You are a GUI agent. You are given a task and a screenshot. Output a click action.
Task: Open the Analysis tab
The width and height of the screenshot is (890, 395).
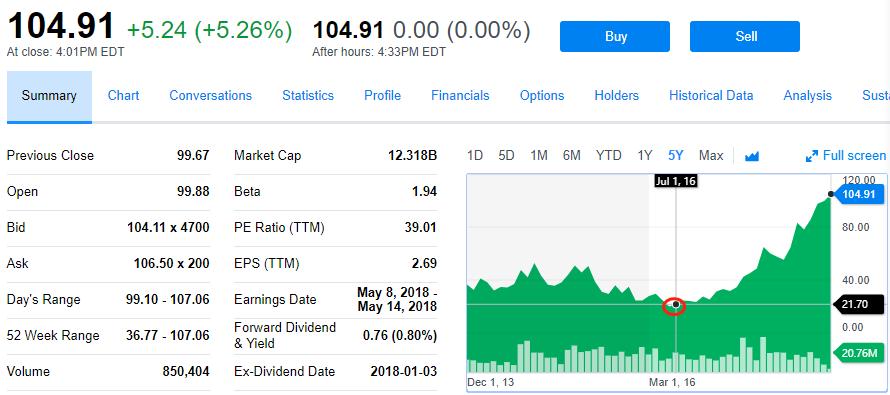[x=808, y=96]
